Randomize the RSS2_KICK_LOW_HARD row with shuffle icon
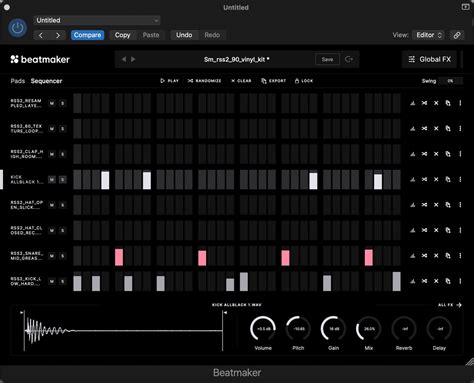The image size is (474, 383). (424, 281)
